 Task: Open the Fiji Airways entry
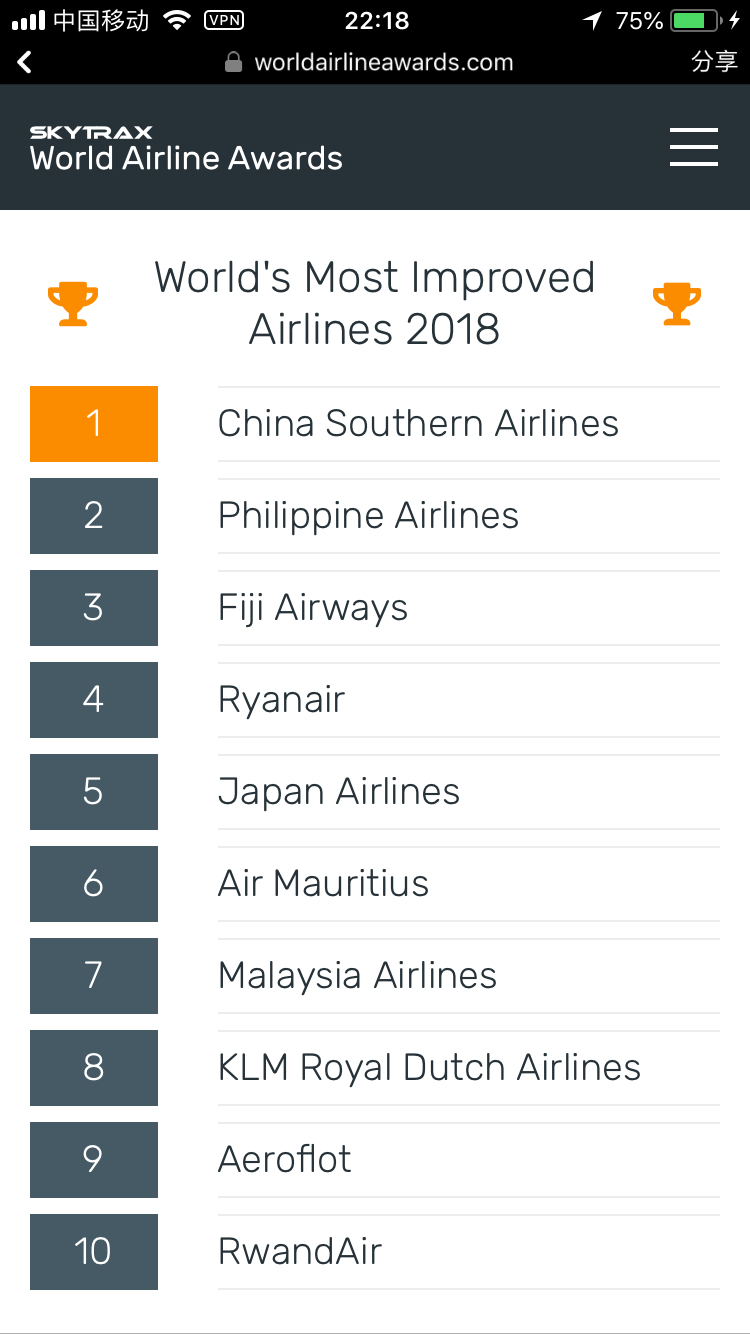pos(313,608)
